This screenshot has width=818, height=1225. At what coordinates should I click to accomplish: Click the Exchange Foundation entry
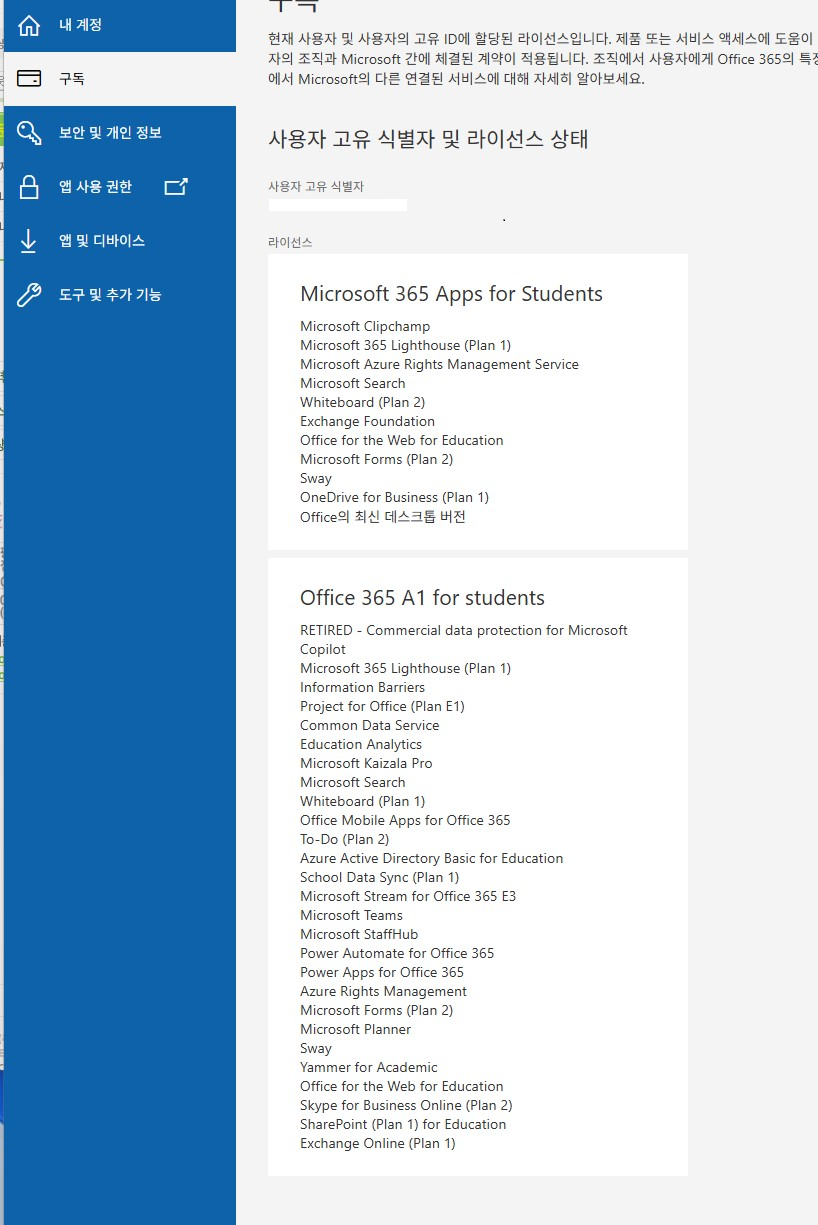(x=367, y=421)
